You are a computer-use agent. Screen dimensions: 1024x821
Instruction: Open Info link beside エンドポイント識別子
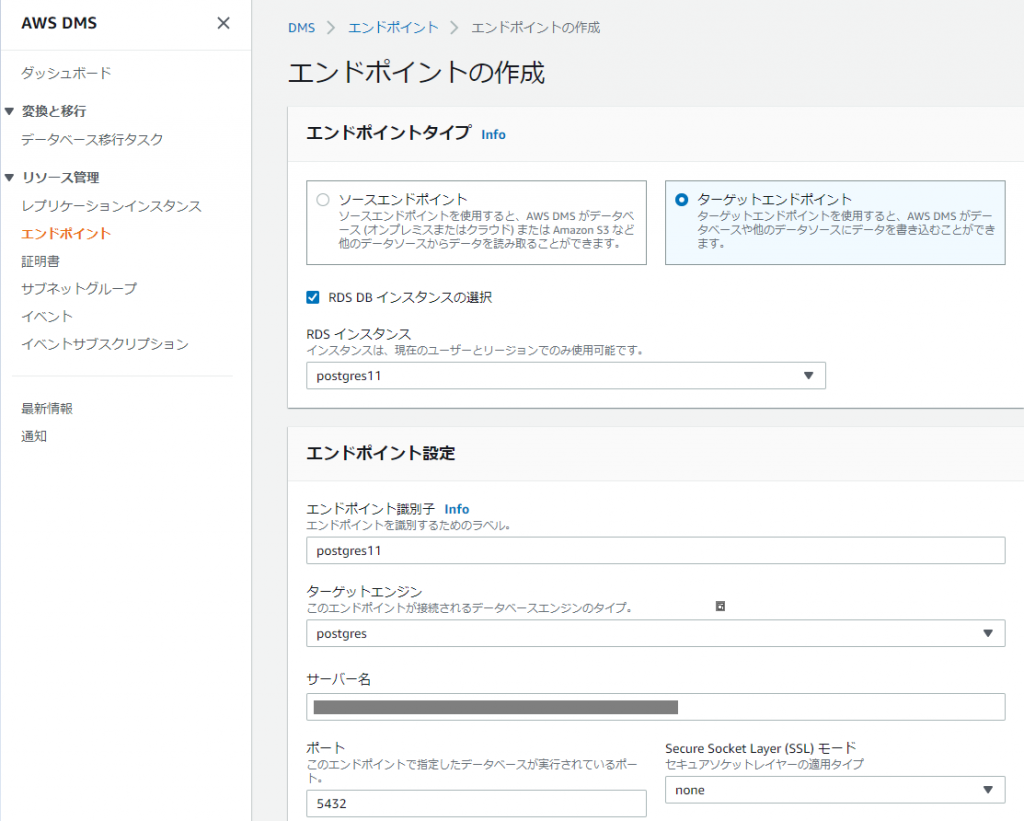(456, 509)
